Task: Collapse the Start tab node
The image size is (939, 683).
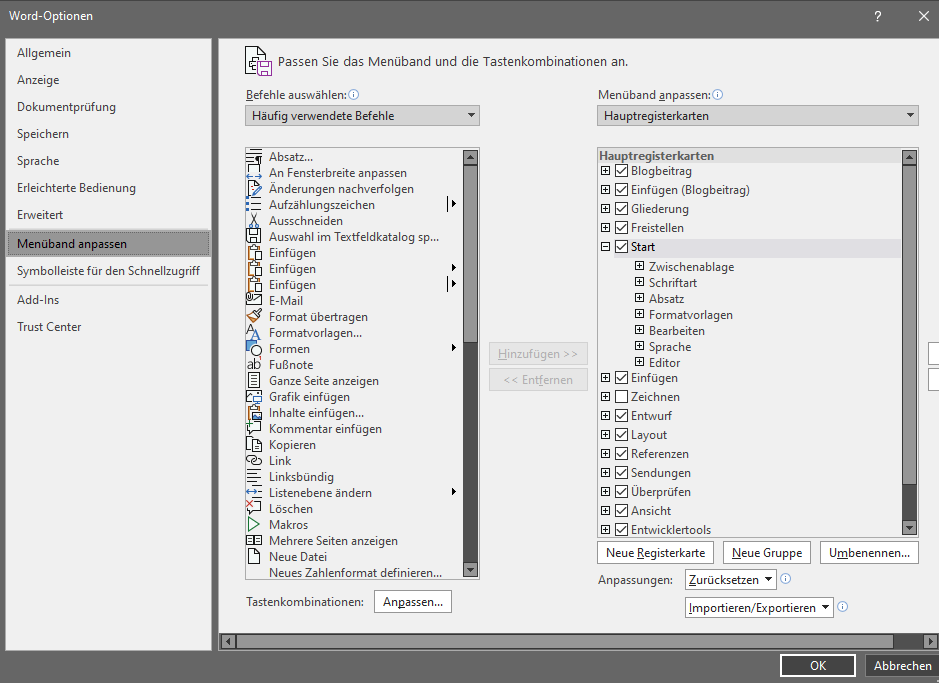Action: (x=605, y=247)
